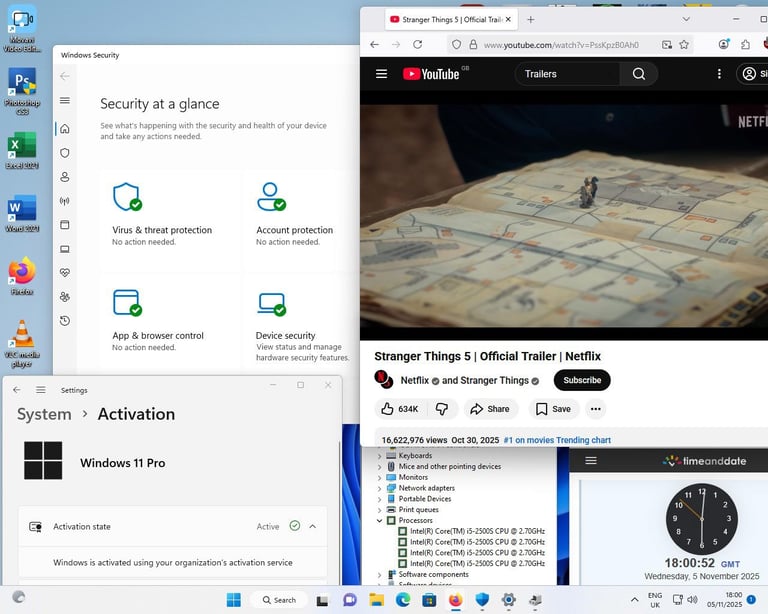Image resolution: width=768 pixels, height=614 pixels.
Task: Open Microsoft Edge from taskbar
Action: click(x=403, y=600)
